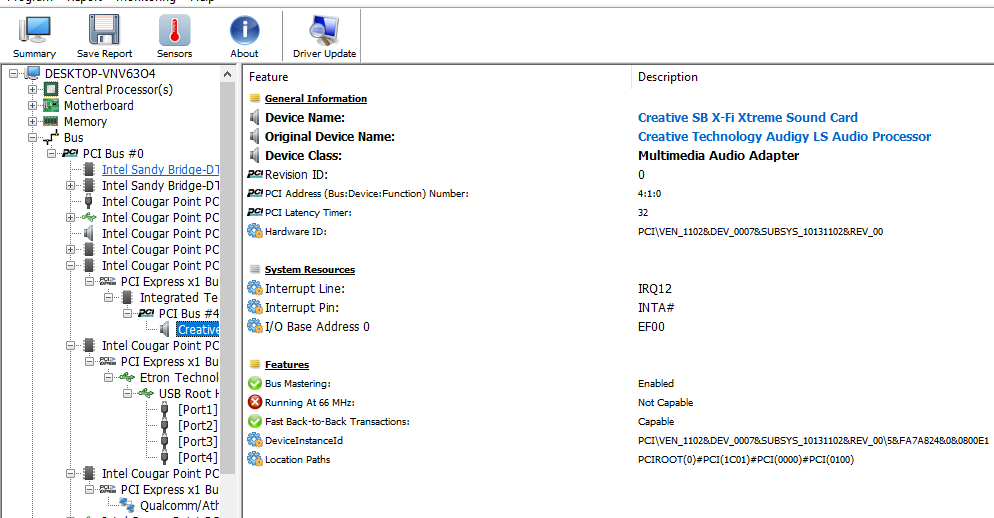Click the speaker icon beside the Creative tree entry

(x=165, y=329)
